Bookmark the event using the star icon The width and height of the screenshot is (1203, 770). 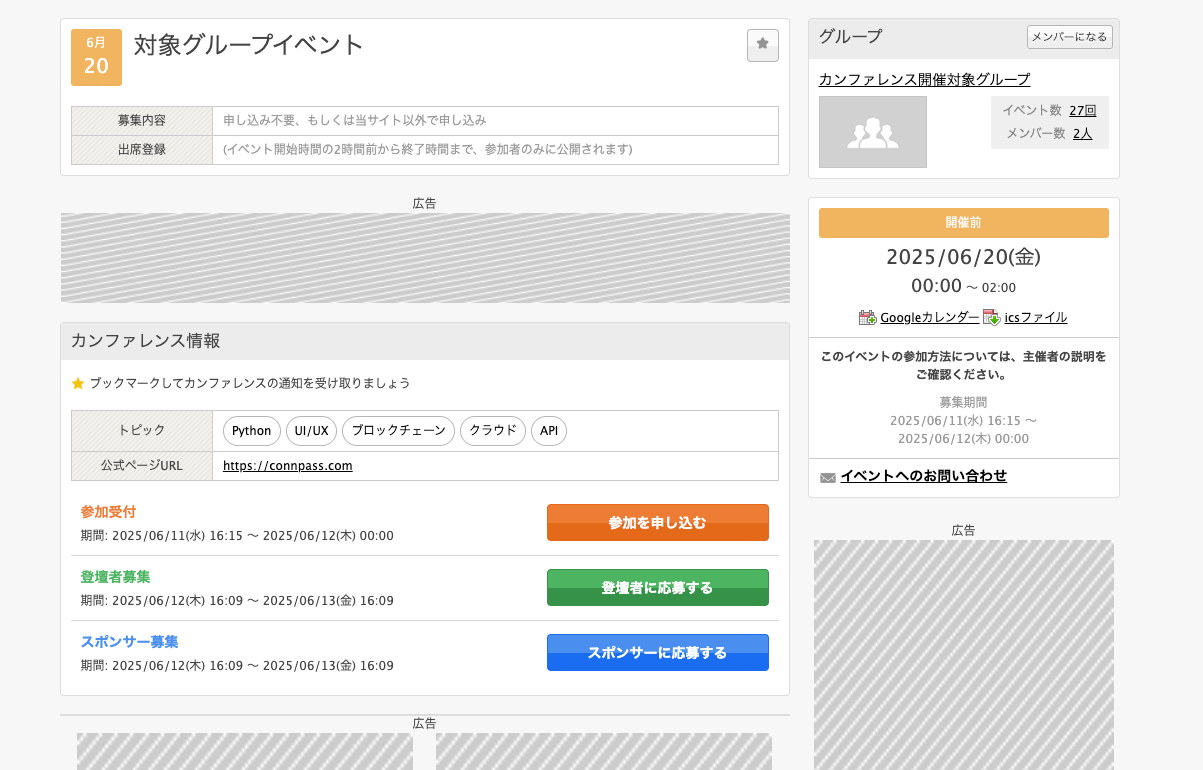pyautogui.click(x=762, y=45)
